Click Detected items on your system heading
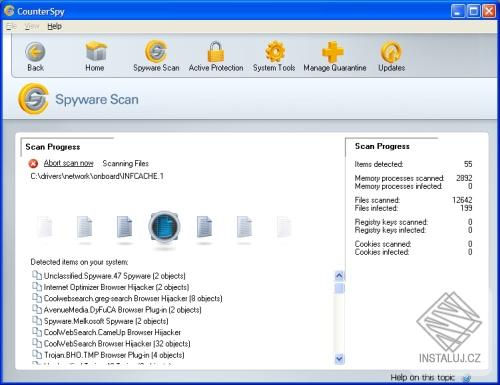This screenshot has height=385, width=500. (79, 262)
